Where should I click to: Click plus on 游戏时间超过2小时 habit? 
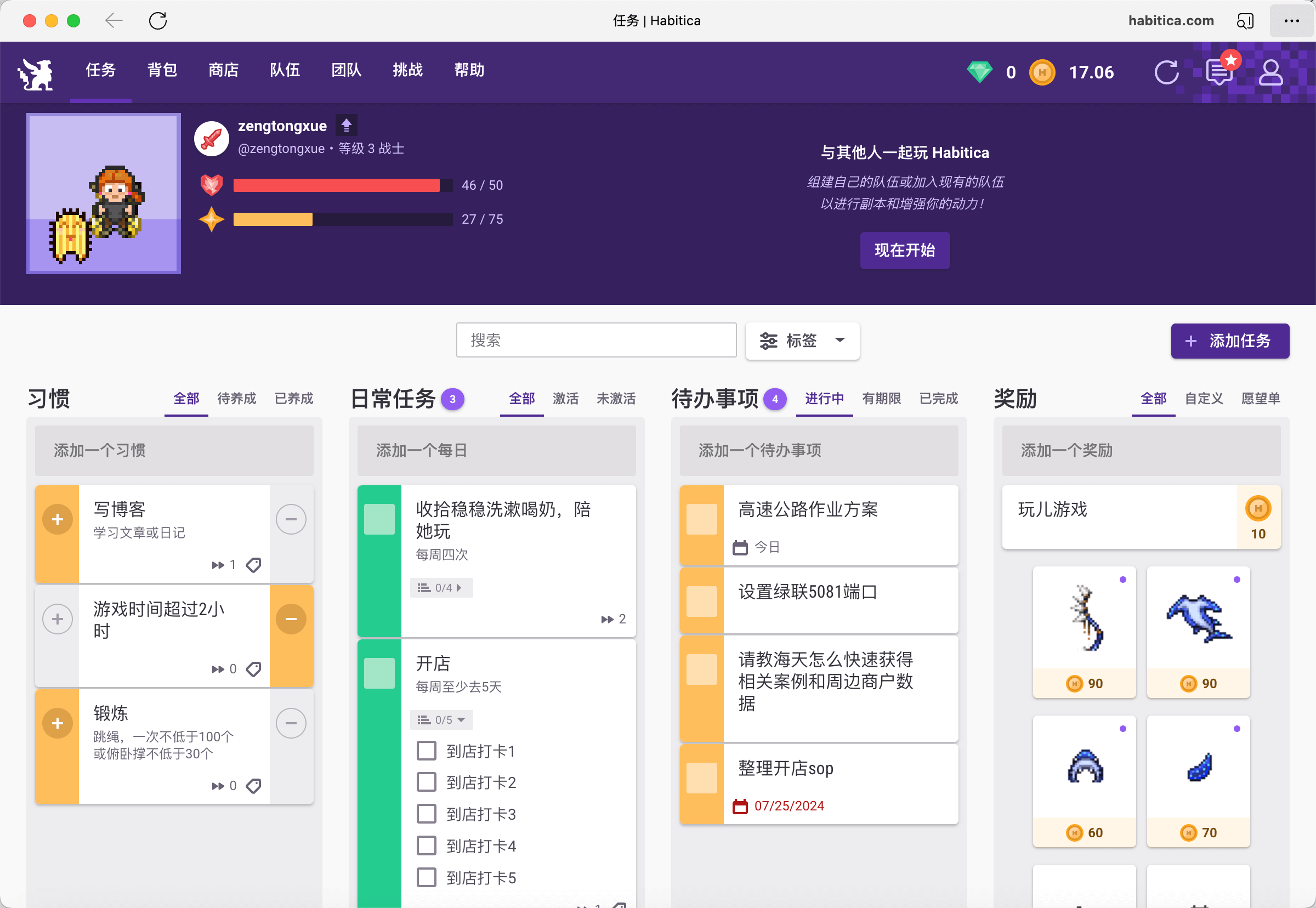pos(58,618)
